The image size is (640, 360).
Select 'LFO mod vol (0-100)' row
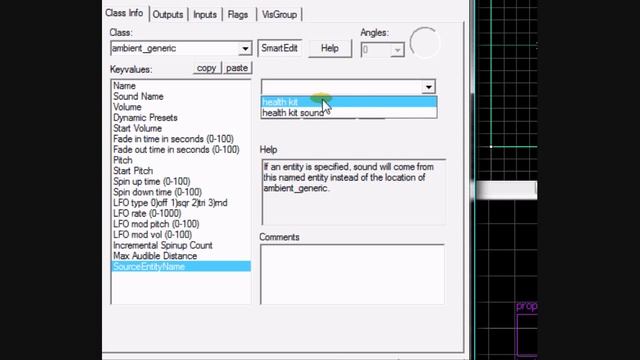coord(181,234)
